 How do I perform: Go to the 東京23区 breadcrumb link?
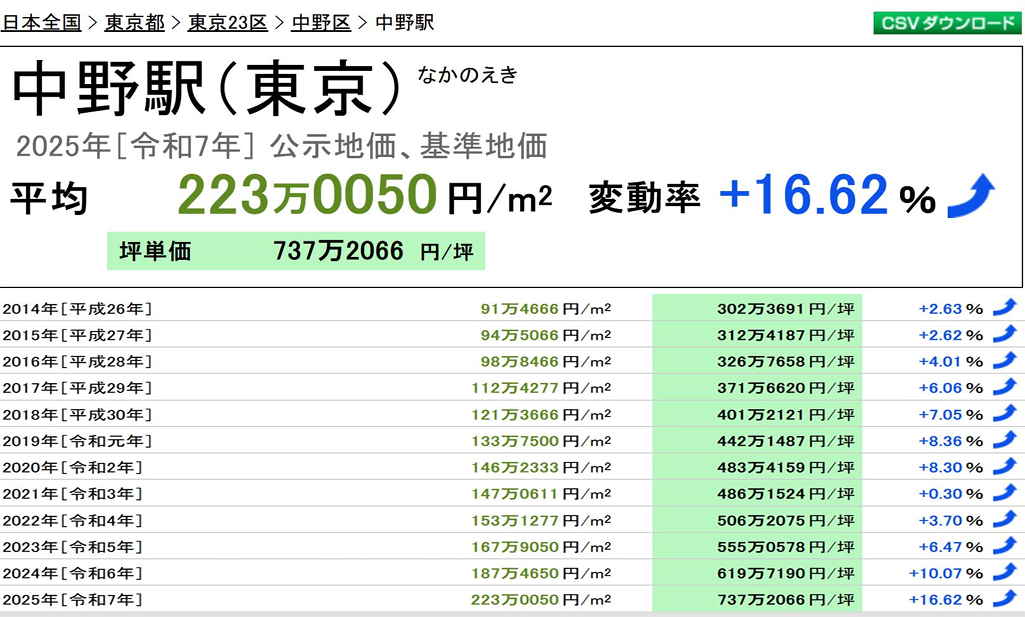tap(227, 23)
